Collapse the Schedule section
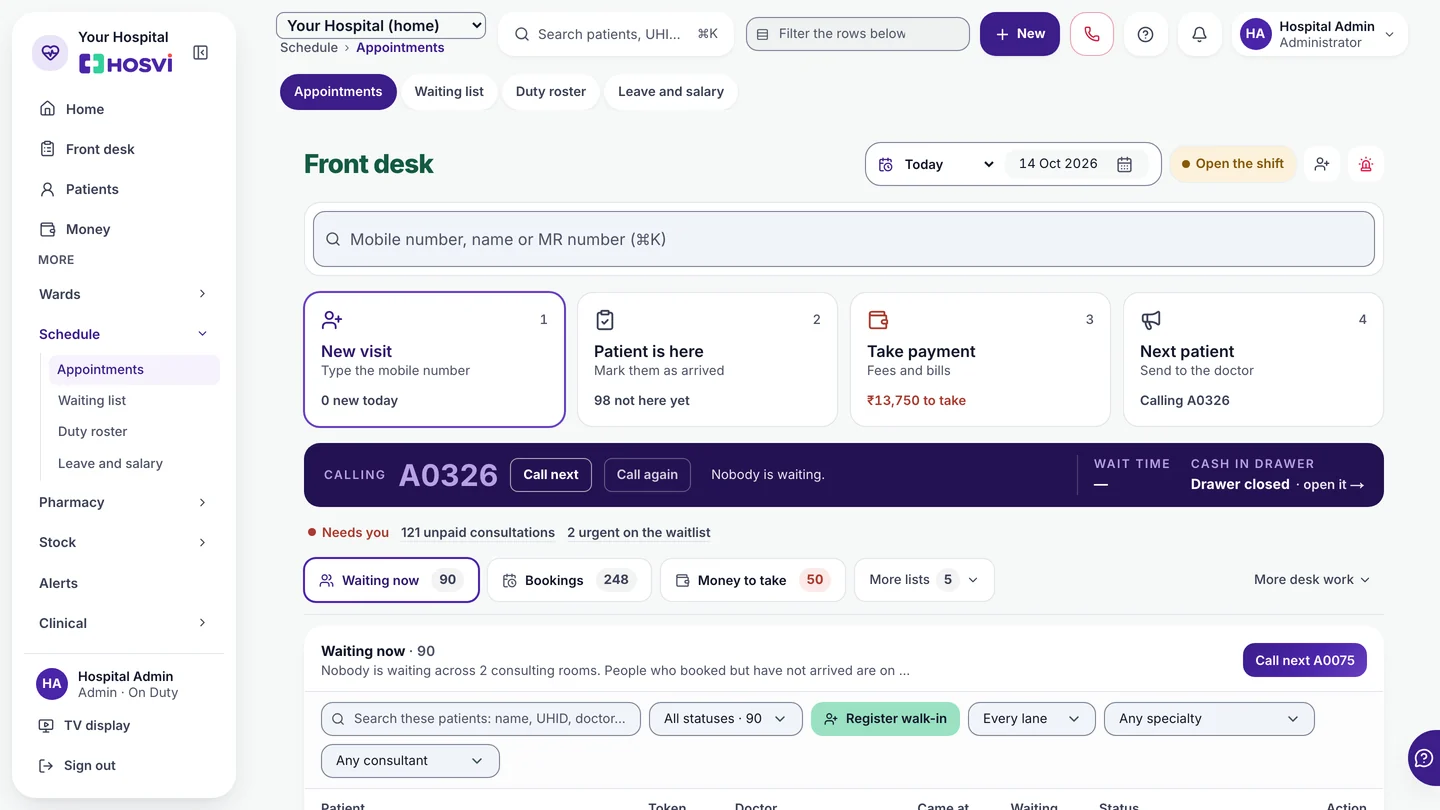1440x810 pixels. click(x=124, y=334)
